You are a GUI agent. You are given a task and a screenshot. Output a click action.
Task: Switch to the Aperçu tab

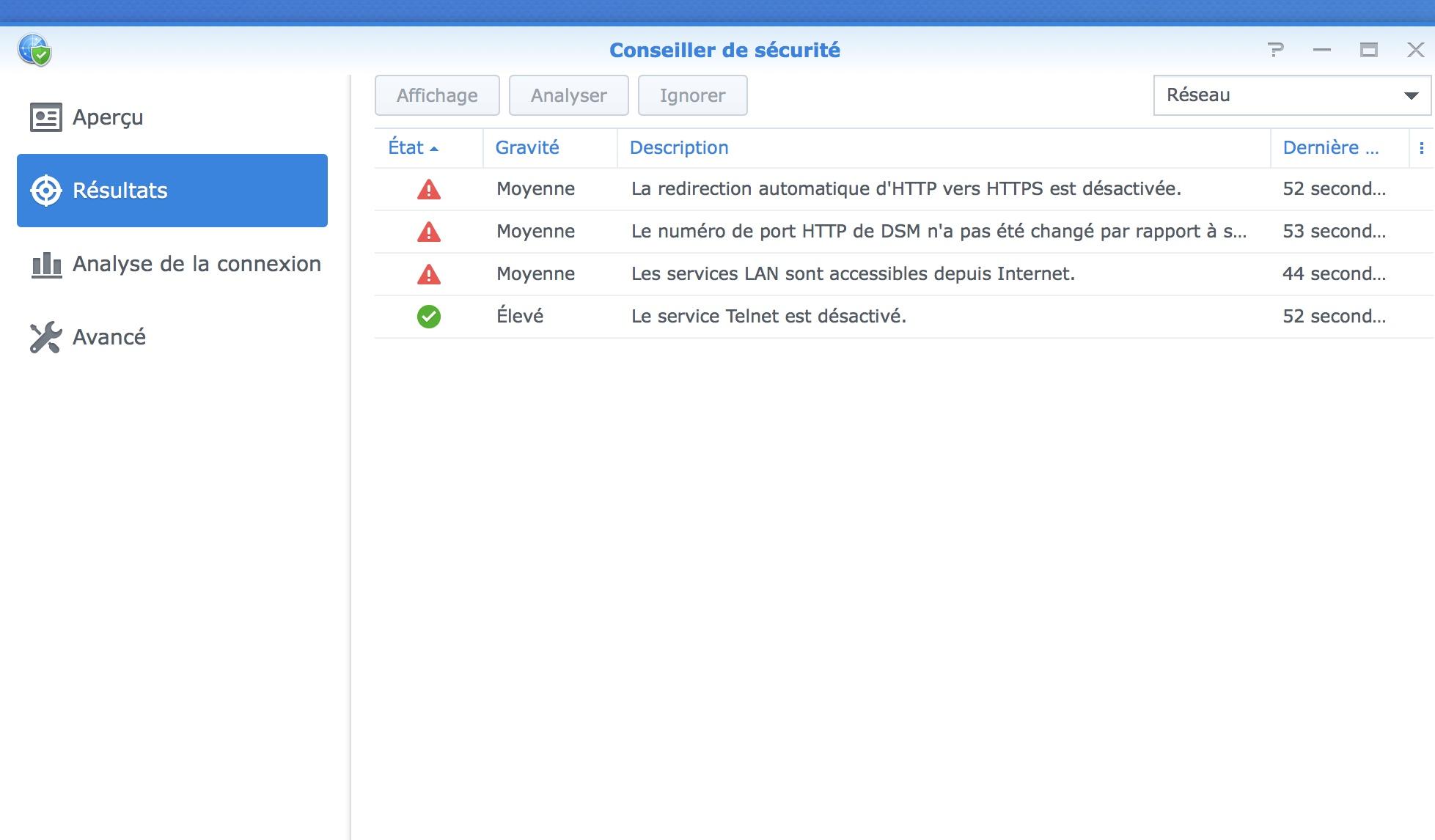point(108,117)
